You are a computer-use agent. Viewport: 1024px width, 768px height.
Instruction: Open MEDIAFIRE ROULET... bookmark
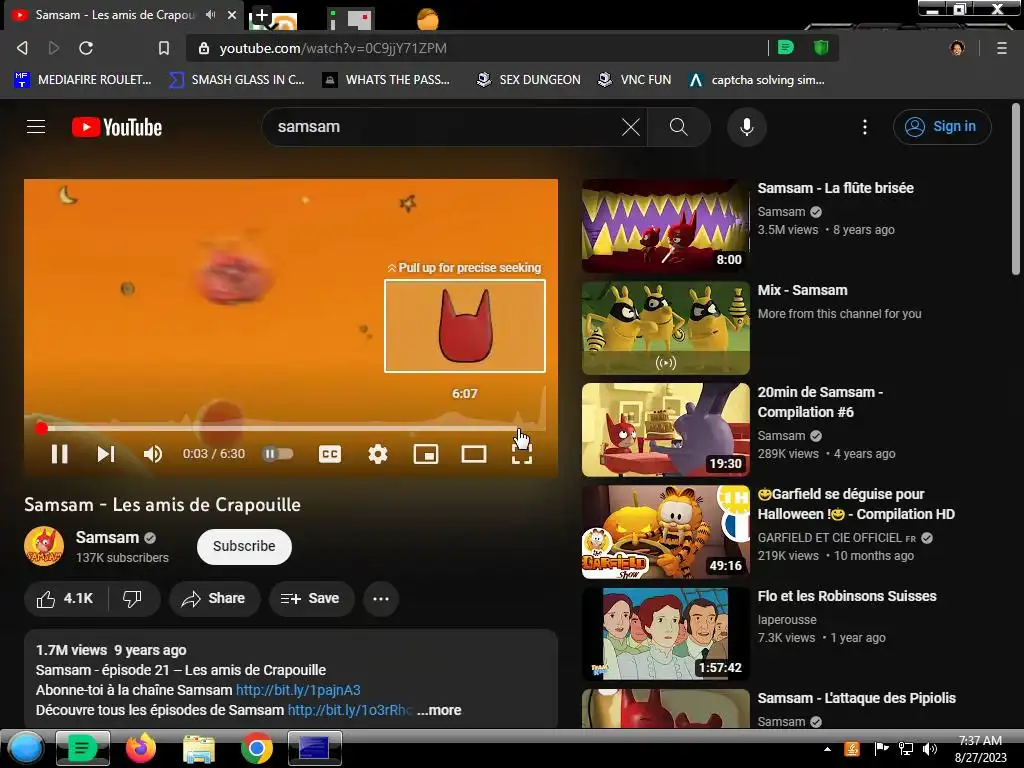click(83, 80)
